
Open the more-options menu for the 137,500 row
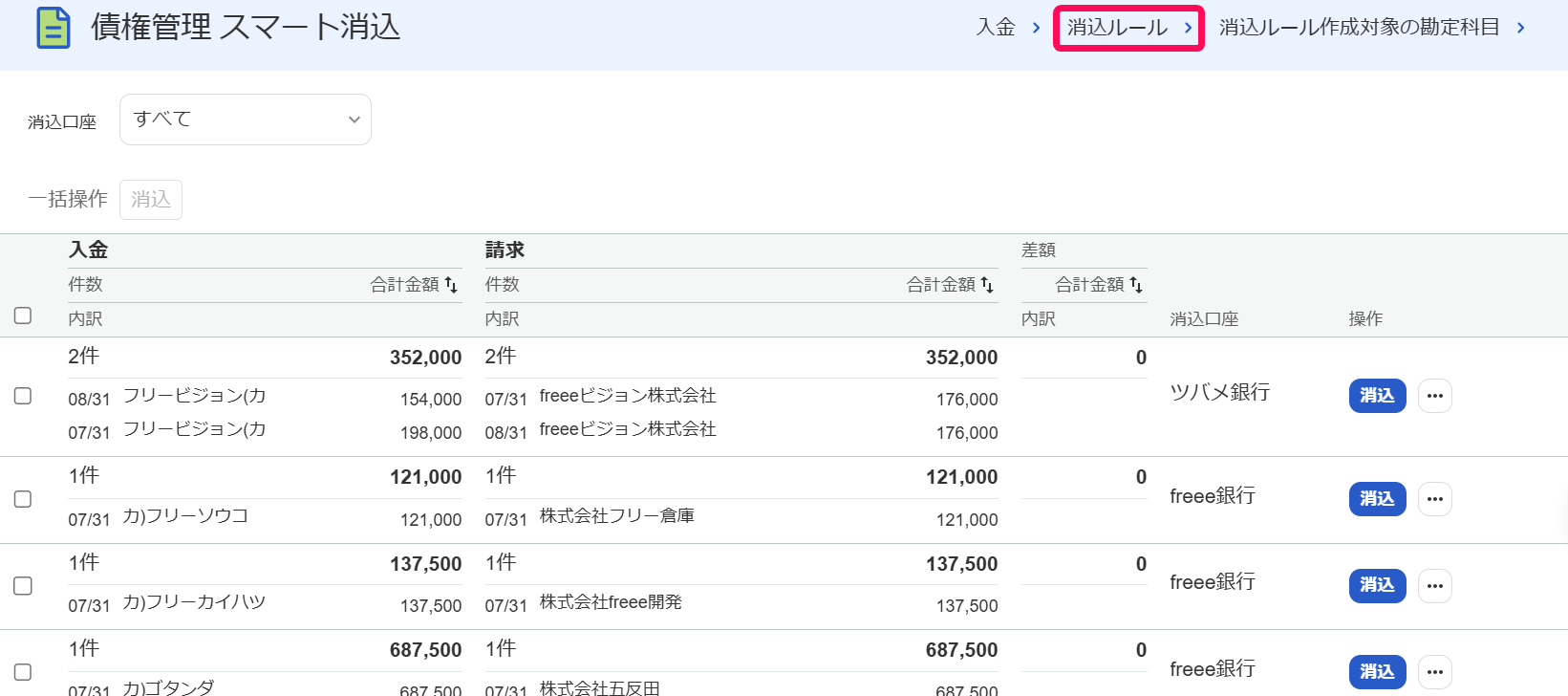[x=1435, y=585]
